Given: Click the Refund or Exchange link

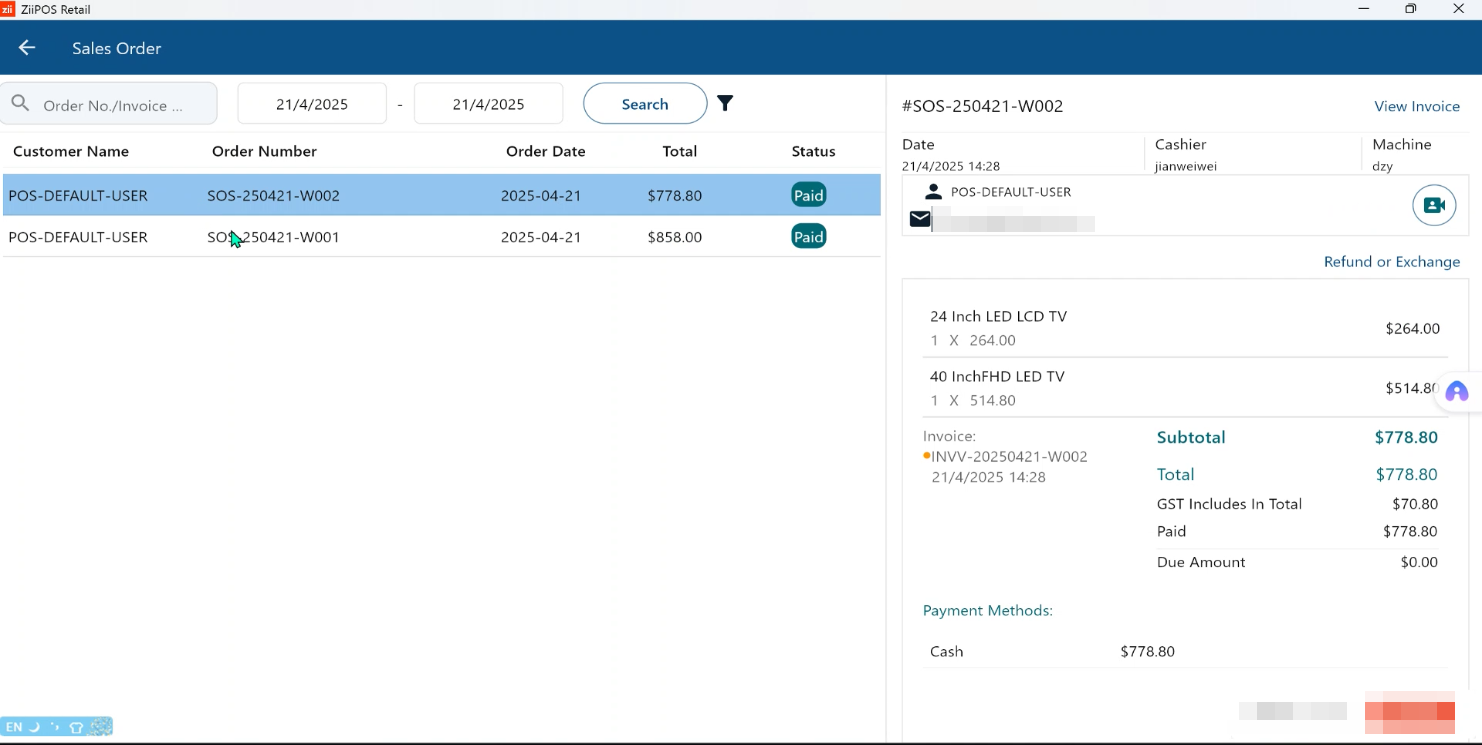Looking at the screenshot, I should [1391, 262].
